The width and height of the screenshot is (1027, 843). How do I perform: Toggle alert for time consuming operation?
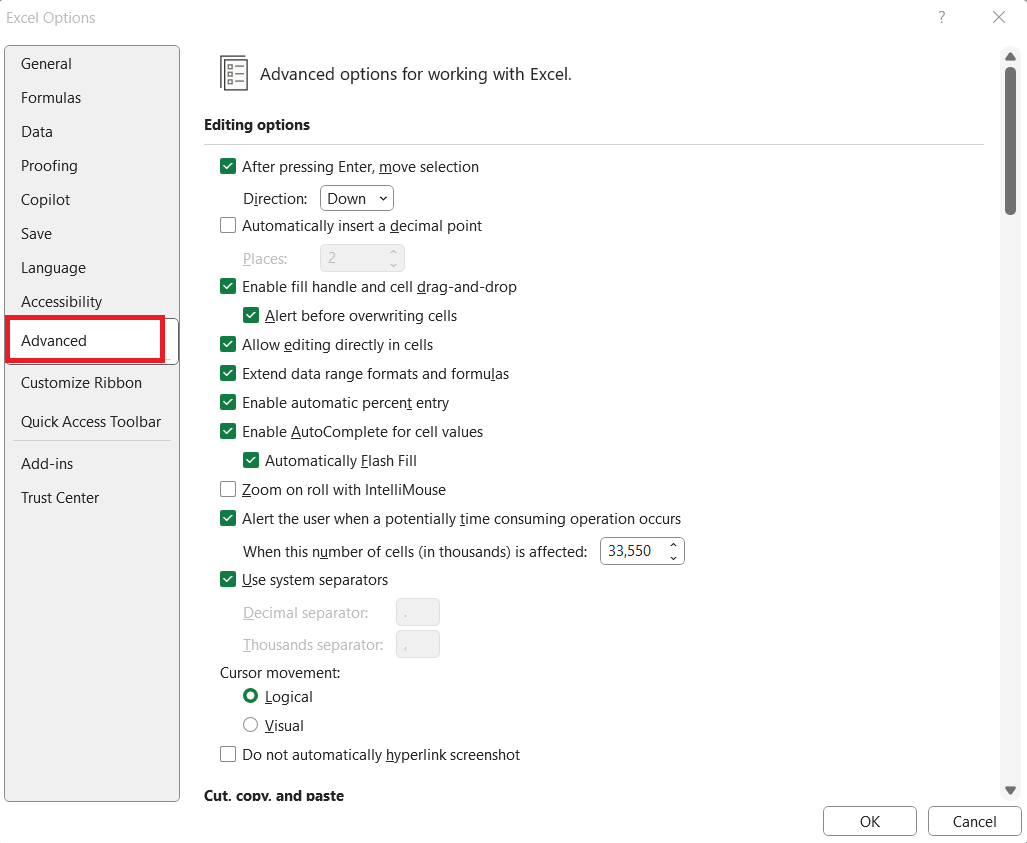[228, 519]
